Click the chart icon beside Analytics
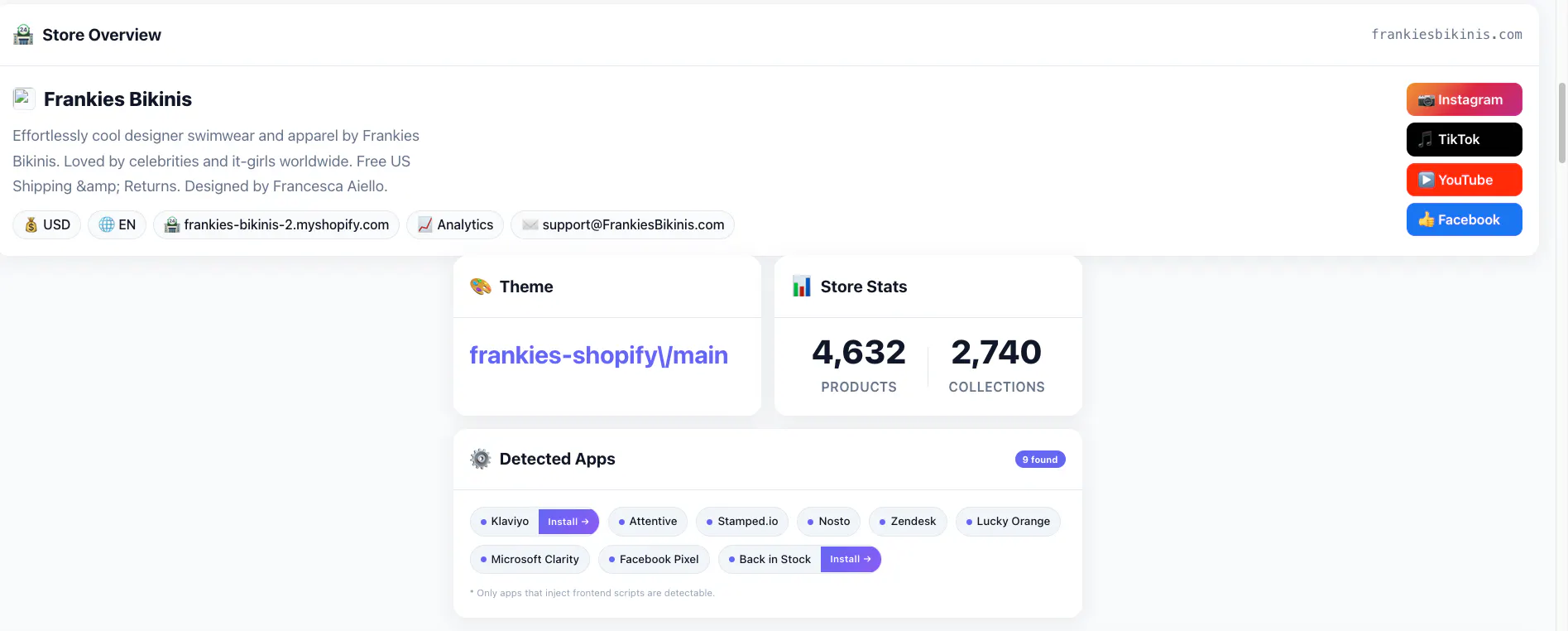 425,224
